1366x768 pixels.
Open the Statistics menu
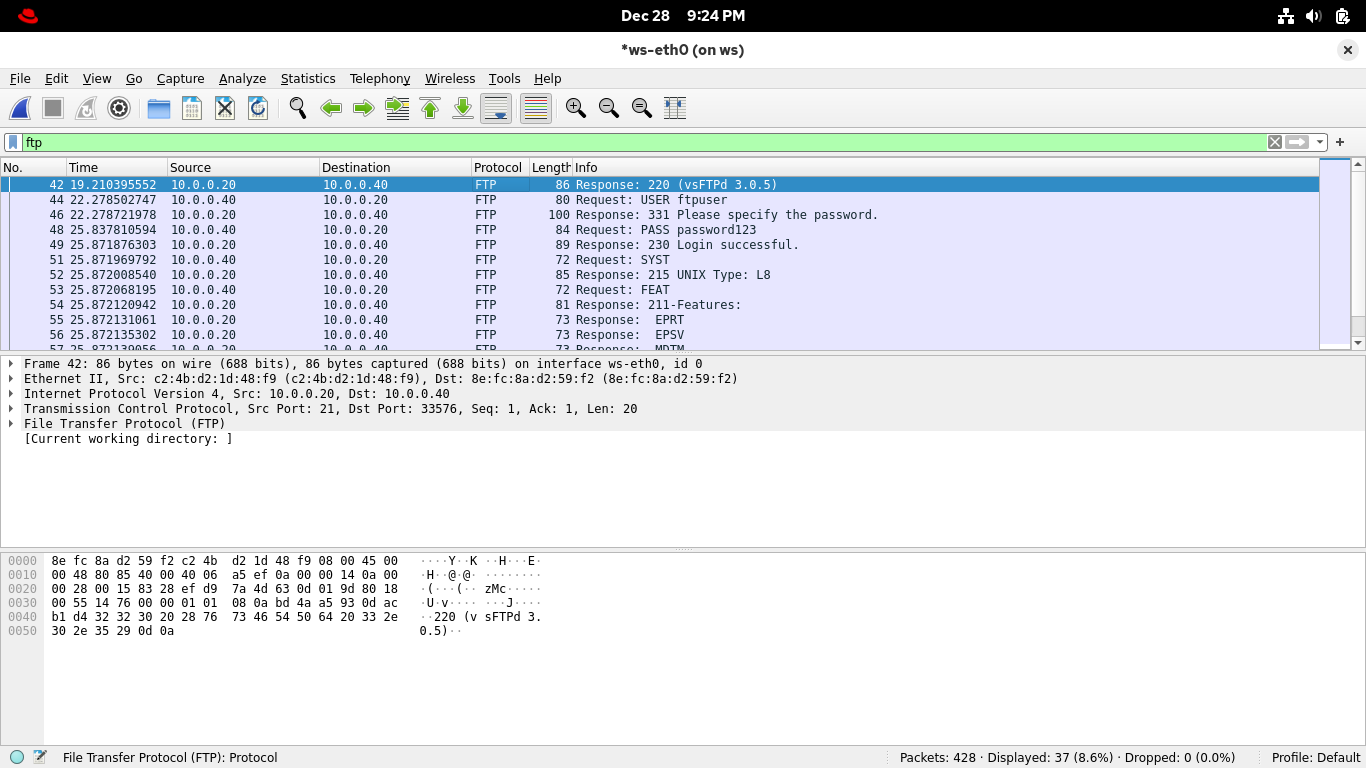[307, 79]
